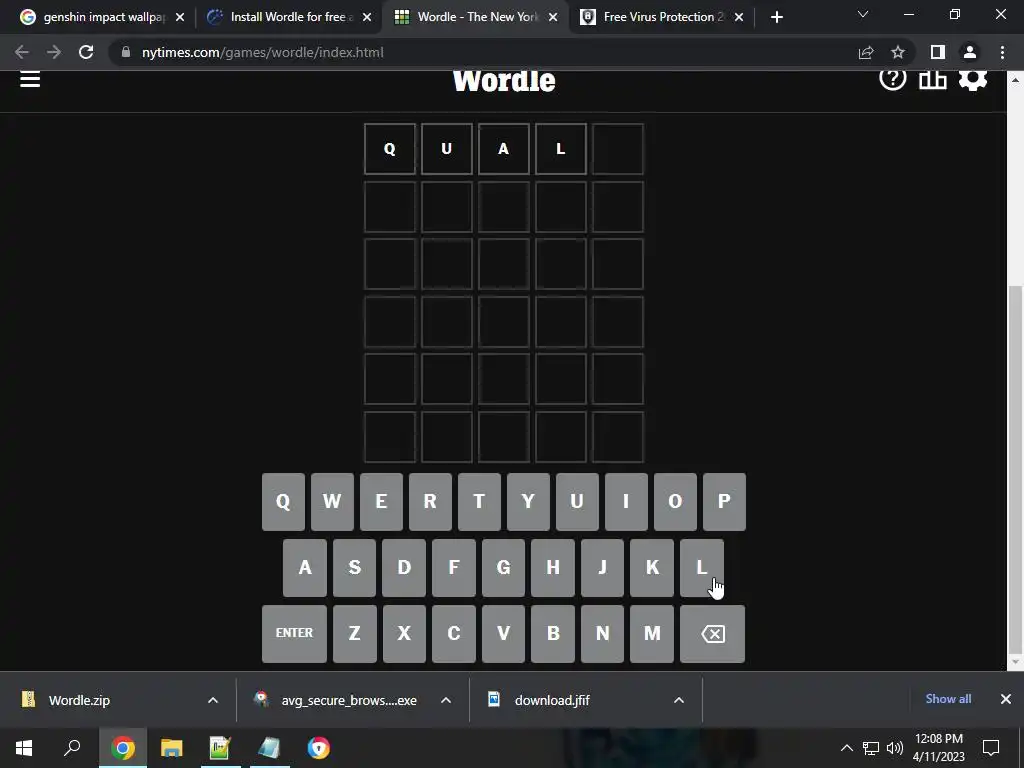The height and width of the screenshot is (768, 1024).
Task: Click the ENTER key on the Wordle keyboard
Action: (295, 633)
